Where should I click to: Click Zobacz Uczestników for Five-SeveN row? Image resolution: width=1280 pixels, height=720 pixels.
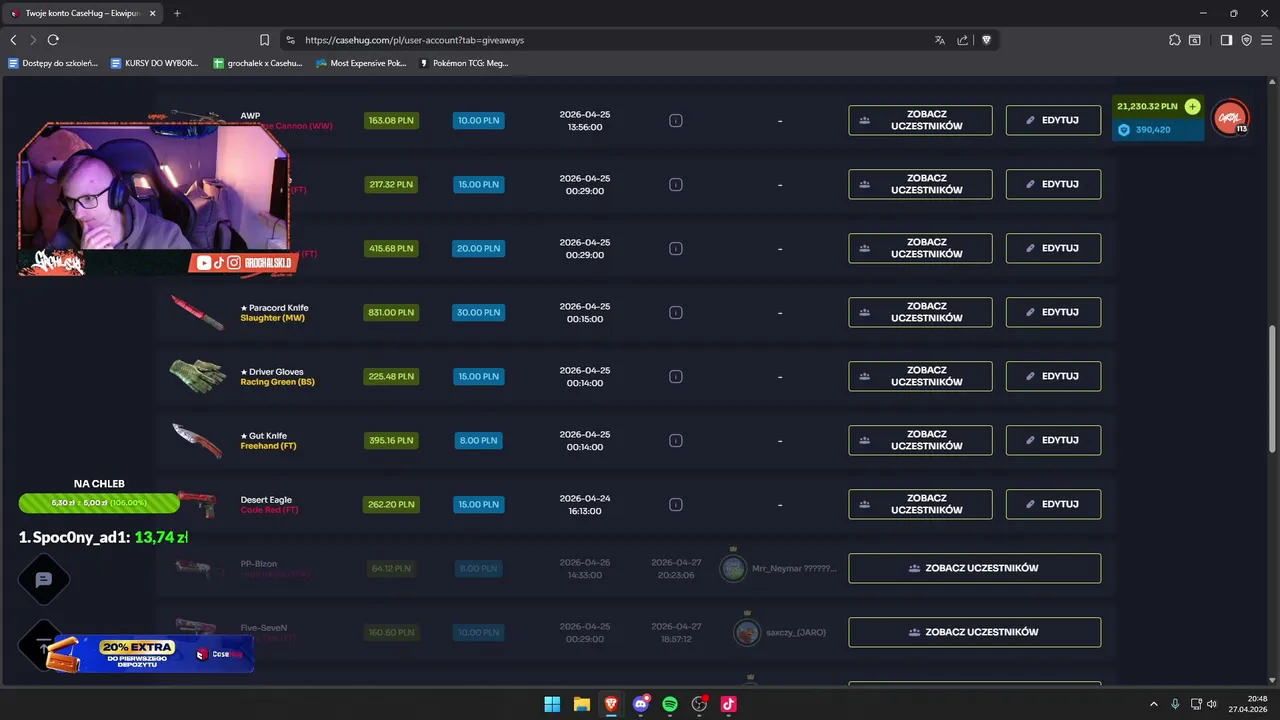click(x=975, y=632)
